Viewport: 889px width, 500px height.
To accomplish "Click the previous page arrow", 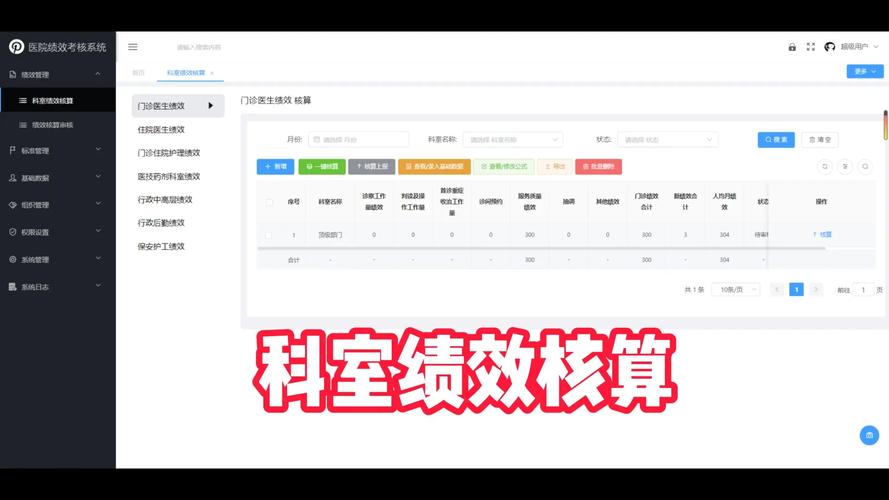I will pyautogui.click(x=777, y=290).
